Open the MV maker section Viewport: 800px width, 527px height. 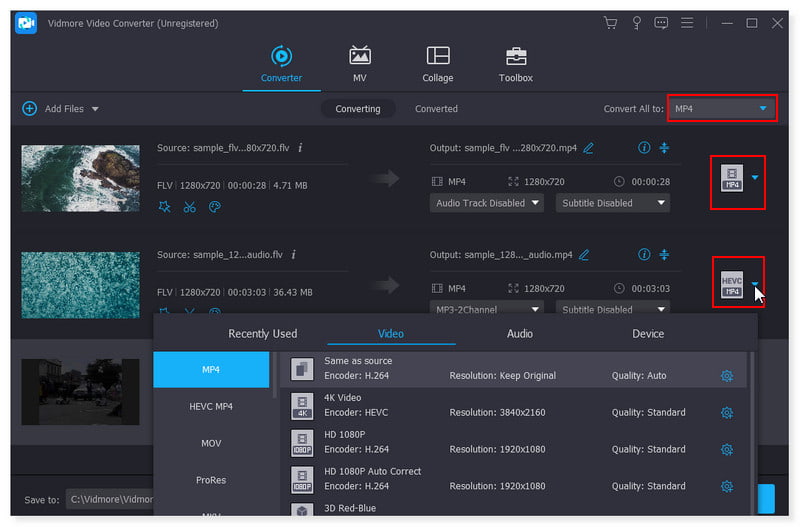[359, 64]
